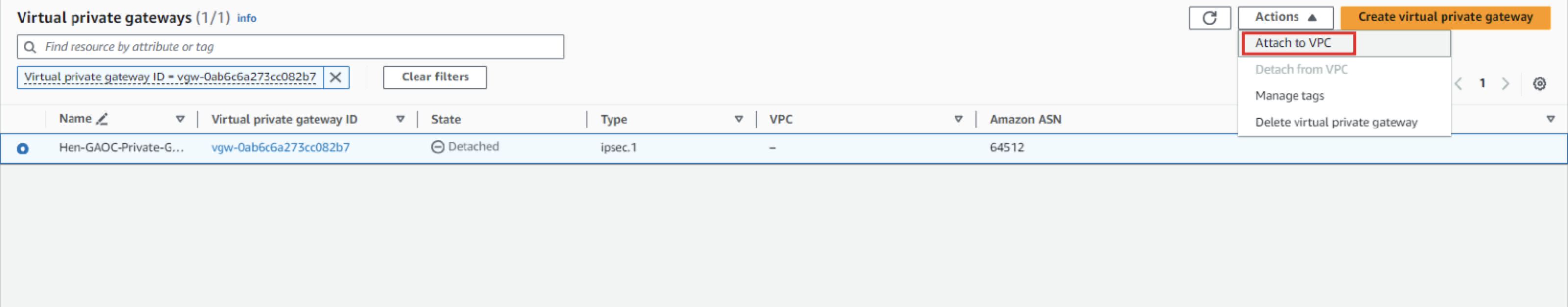Image resolution: width=1568 pixels, height=307 pixels.
Task: Choose Attach to VPC menu item
Action: pos(1293,43)
